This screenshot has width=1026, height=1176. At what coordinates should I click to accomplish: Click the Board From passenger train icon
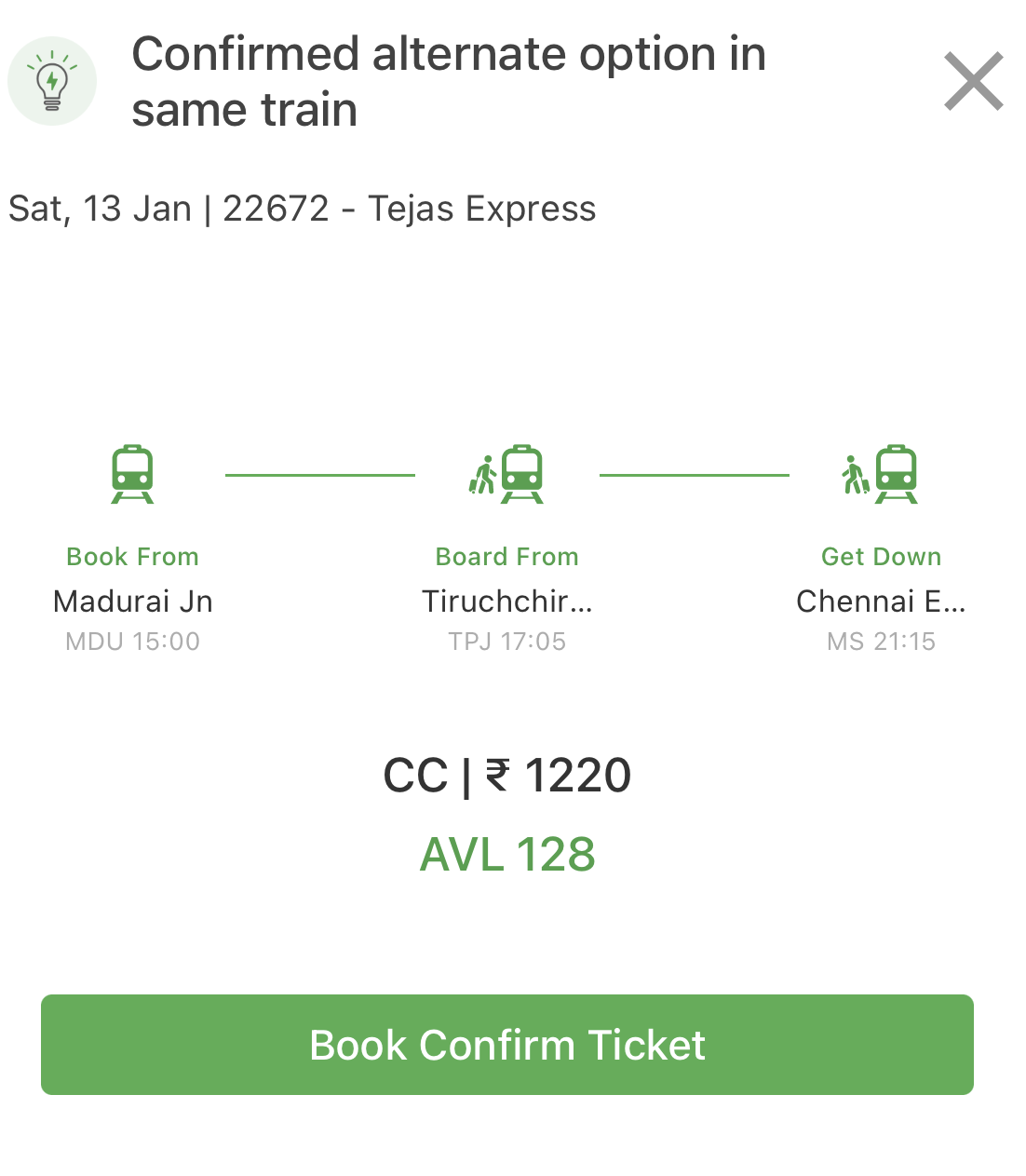pos(506,474)
